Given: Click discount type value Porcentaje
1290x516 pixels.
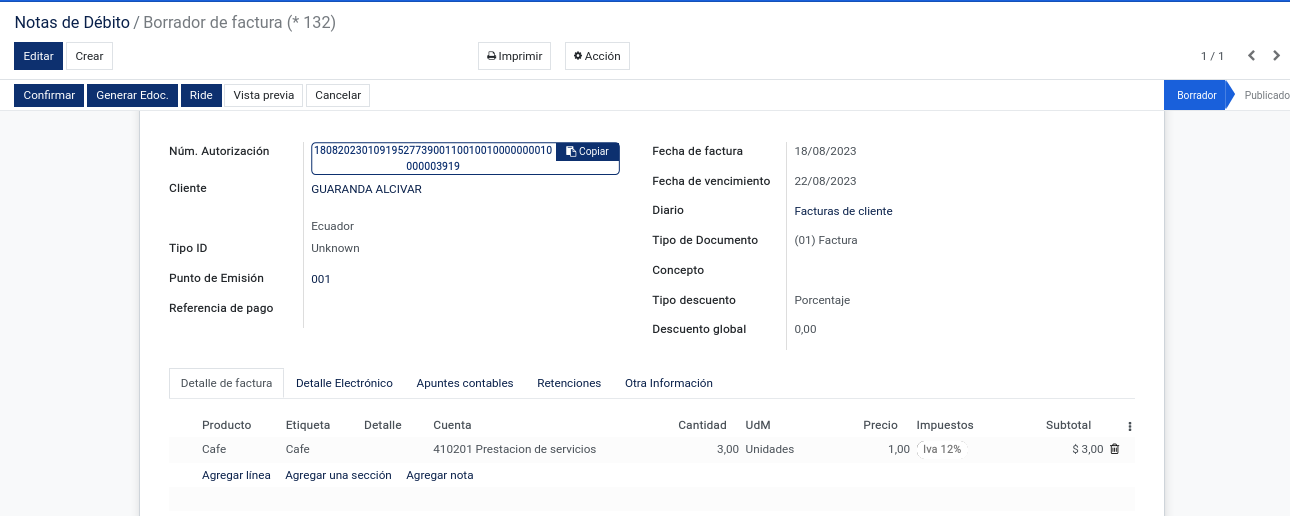Looking at the screenshot, I should pos(822,300).
